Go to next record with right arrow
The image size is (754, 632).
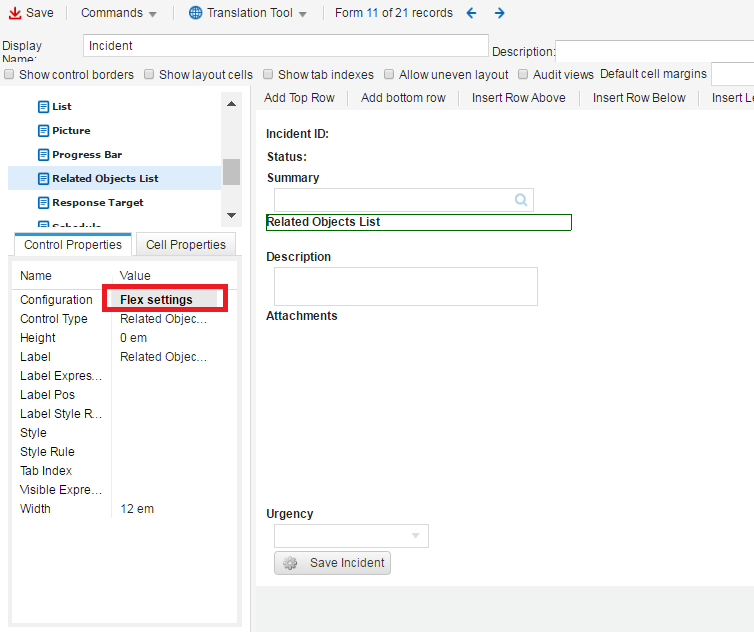tap(499, 13)
